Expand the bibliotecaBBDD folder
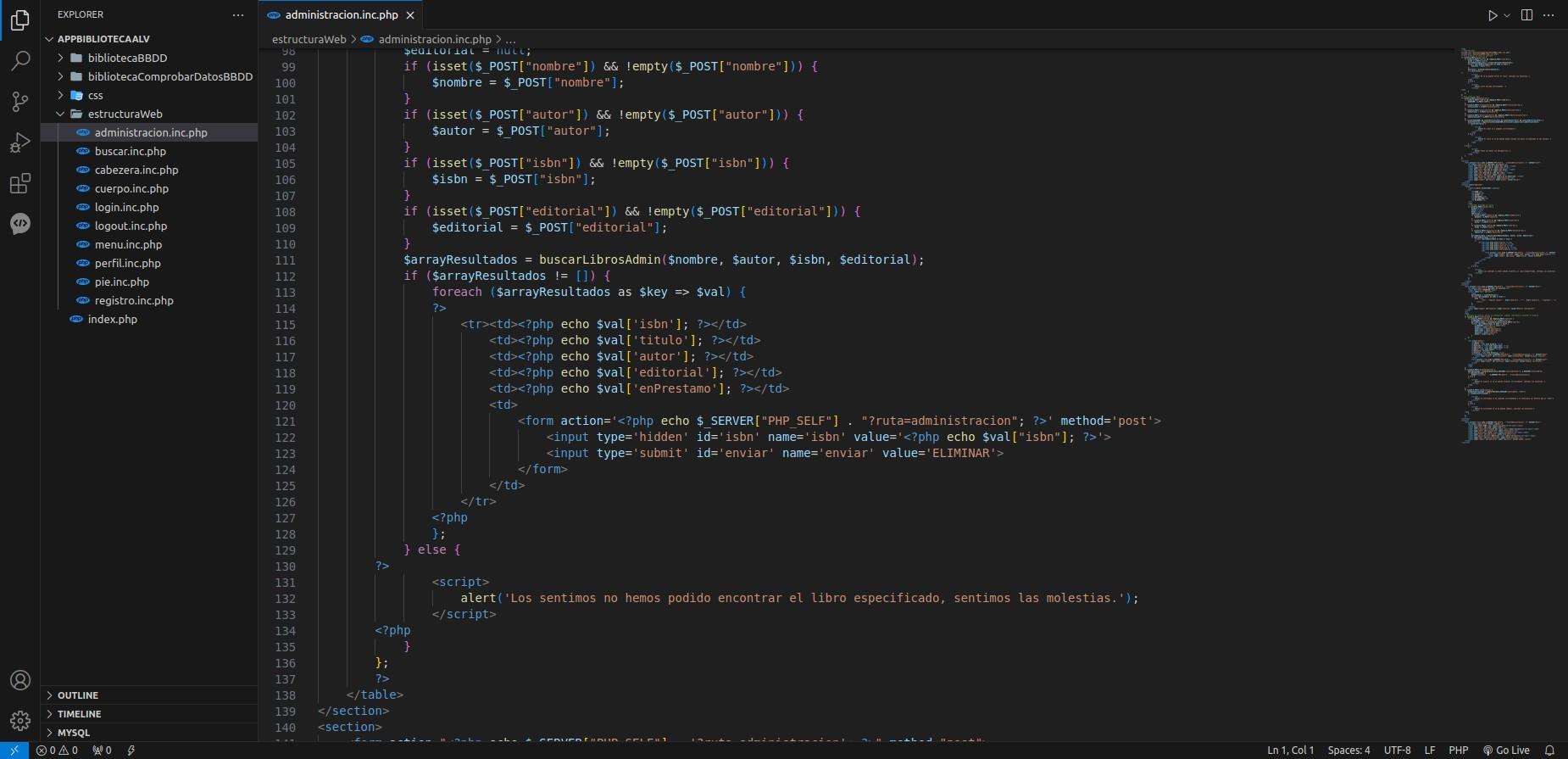 pos(149,58)
